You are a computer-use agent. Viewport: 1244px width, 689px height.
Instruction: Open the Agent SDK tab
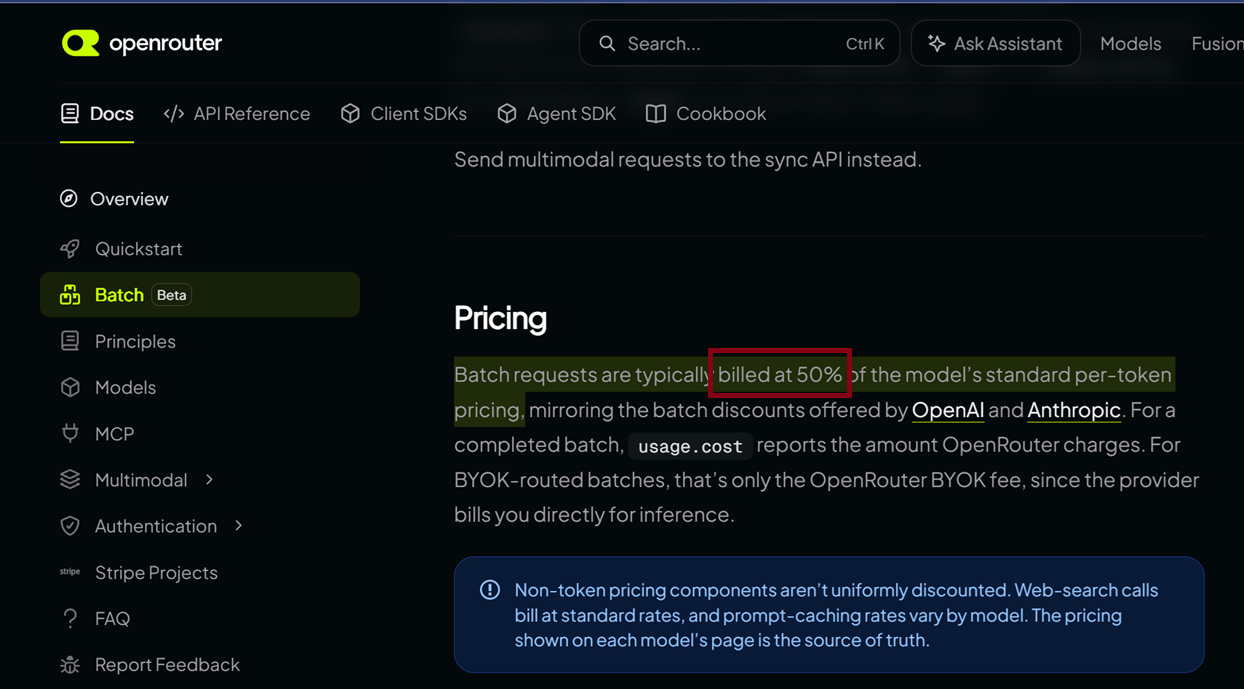[x=557, y=114]
